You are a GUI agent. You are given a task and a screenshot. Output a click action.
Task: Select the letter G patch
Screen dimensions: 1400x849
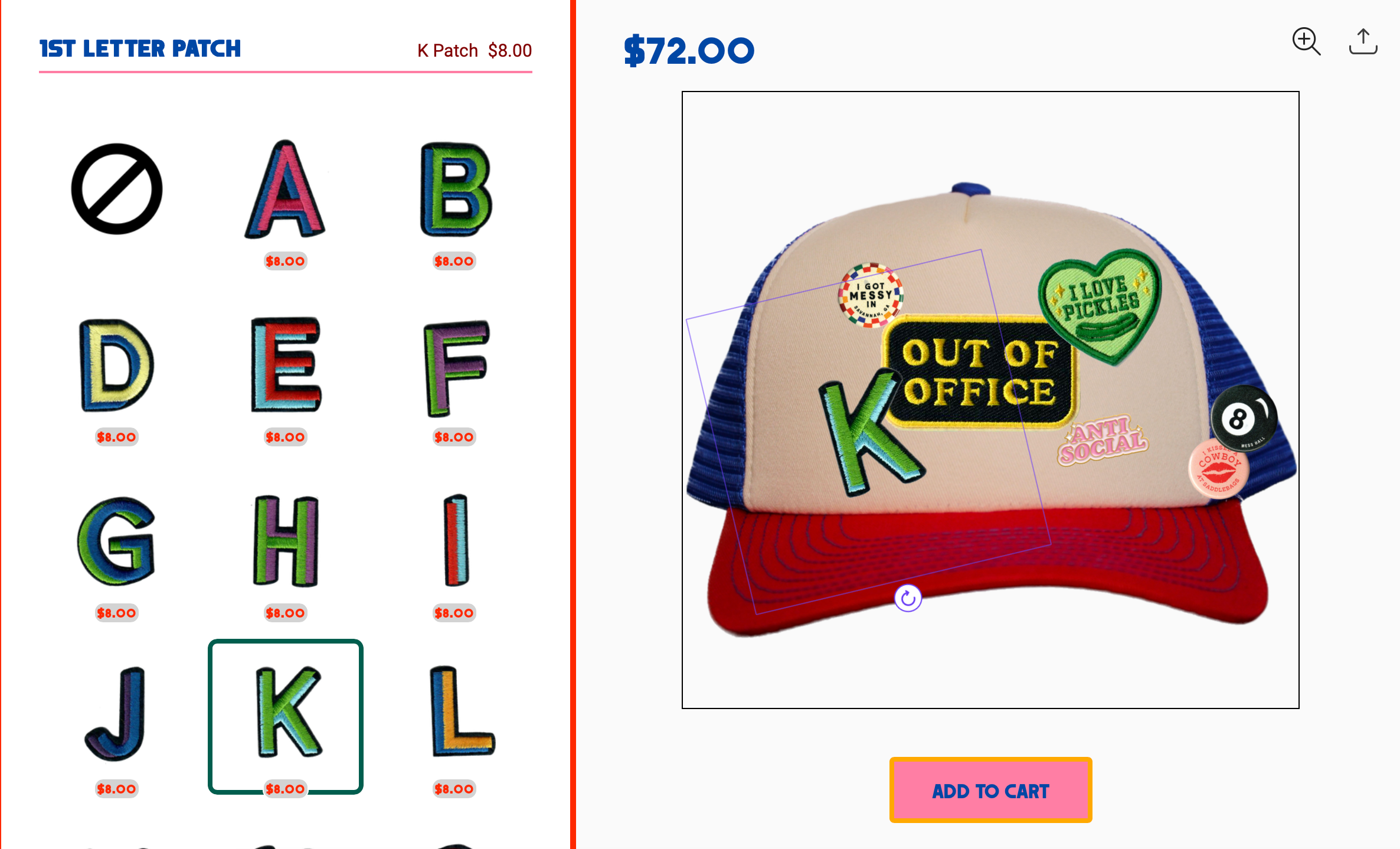pyautogui.click(x=116, y=540)
